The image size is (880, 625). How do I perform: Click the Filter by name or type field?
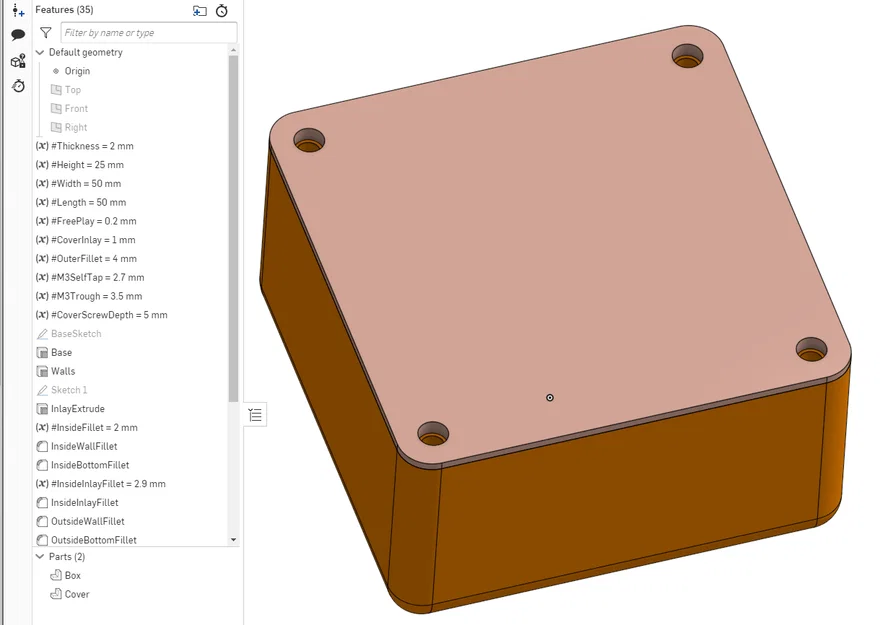click(x=149, y=33)
